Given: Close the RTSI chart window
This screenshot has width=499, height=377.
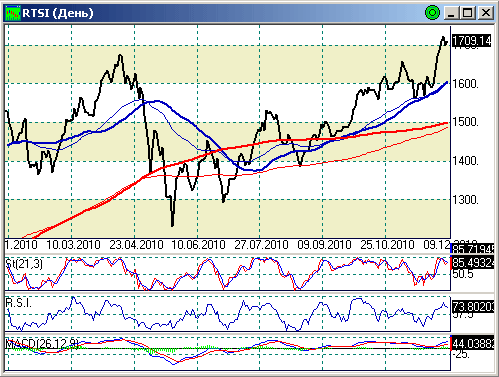Looking at the screenshot, I should click(x=485, y=13).
